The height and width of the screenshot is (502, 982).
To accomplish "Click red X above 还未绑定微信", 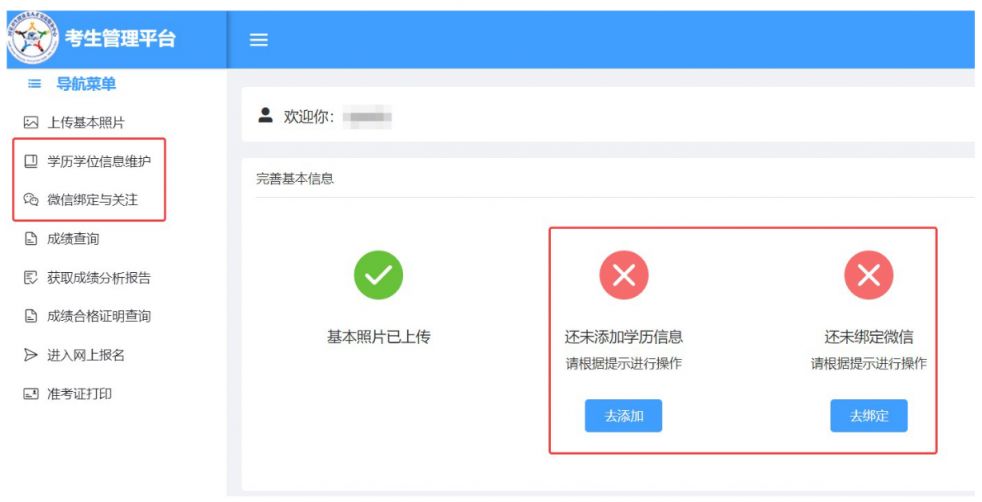I will pyautogui.click(x=869, y=275).
